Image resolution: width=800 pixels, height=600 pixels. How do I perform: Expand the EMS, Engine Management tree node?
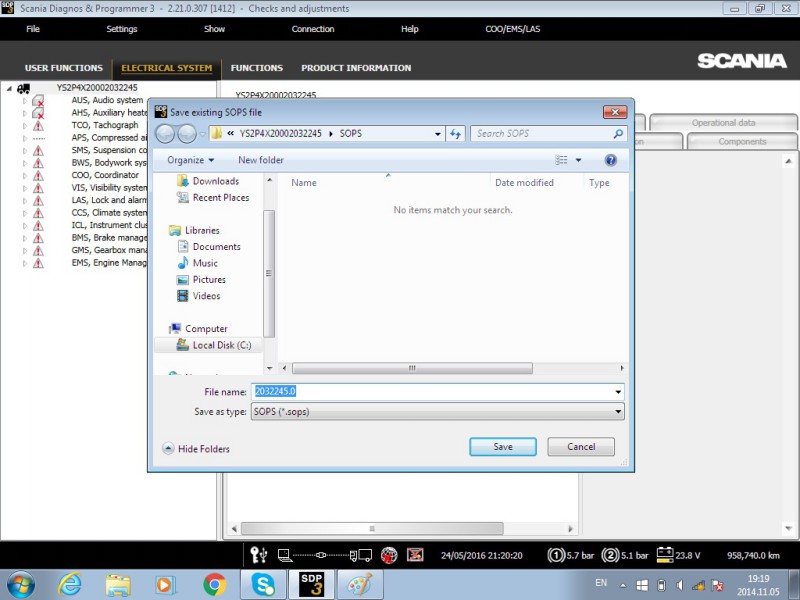[24, 263]
